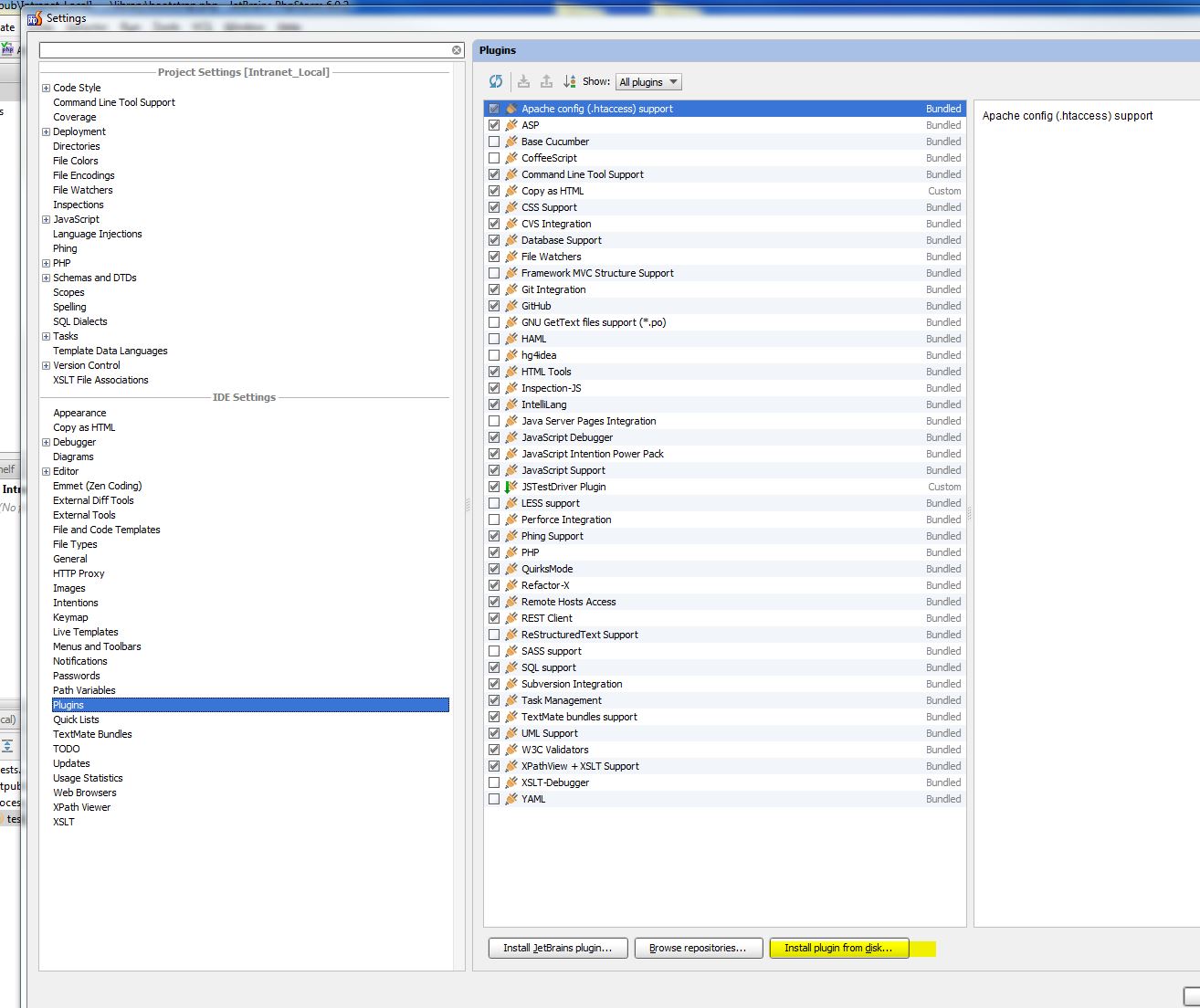Screen dimensions: 1200x1008
Task: Click the Browse repositories button
Action: point(698,948)
